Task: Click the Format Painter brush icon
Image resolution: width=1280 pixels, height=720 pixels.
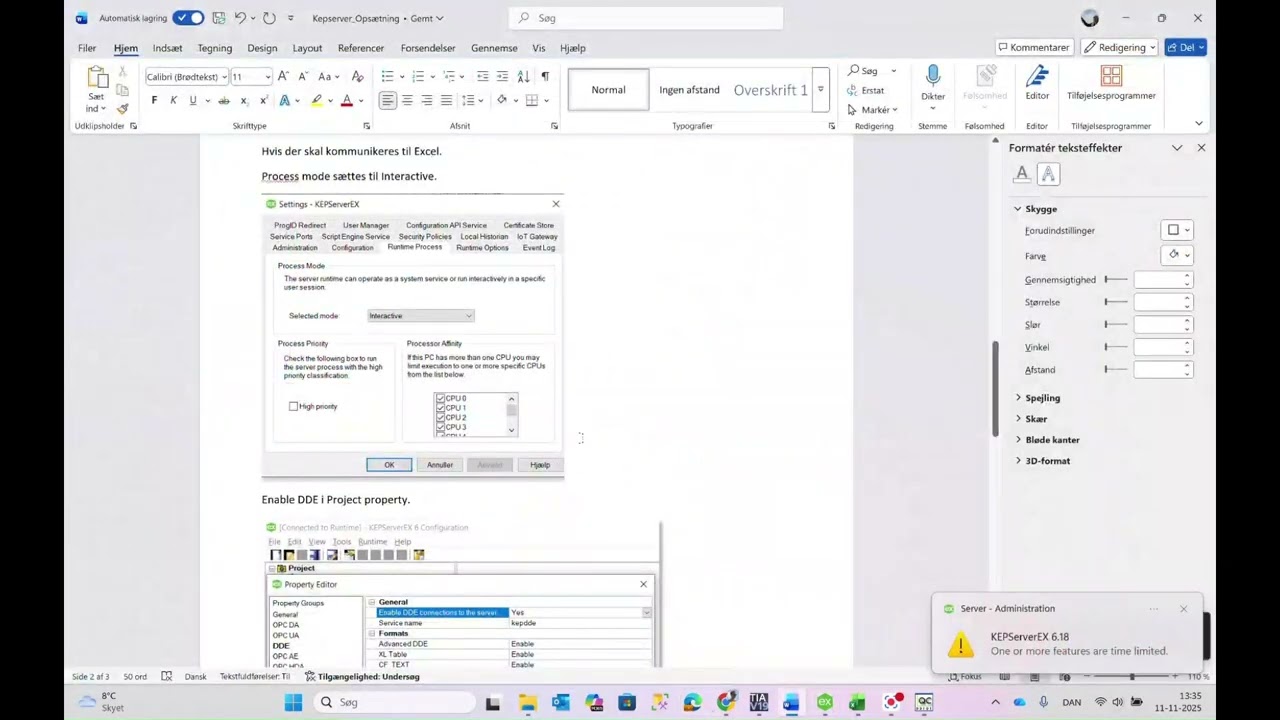Action: (122, 108)
